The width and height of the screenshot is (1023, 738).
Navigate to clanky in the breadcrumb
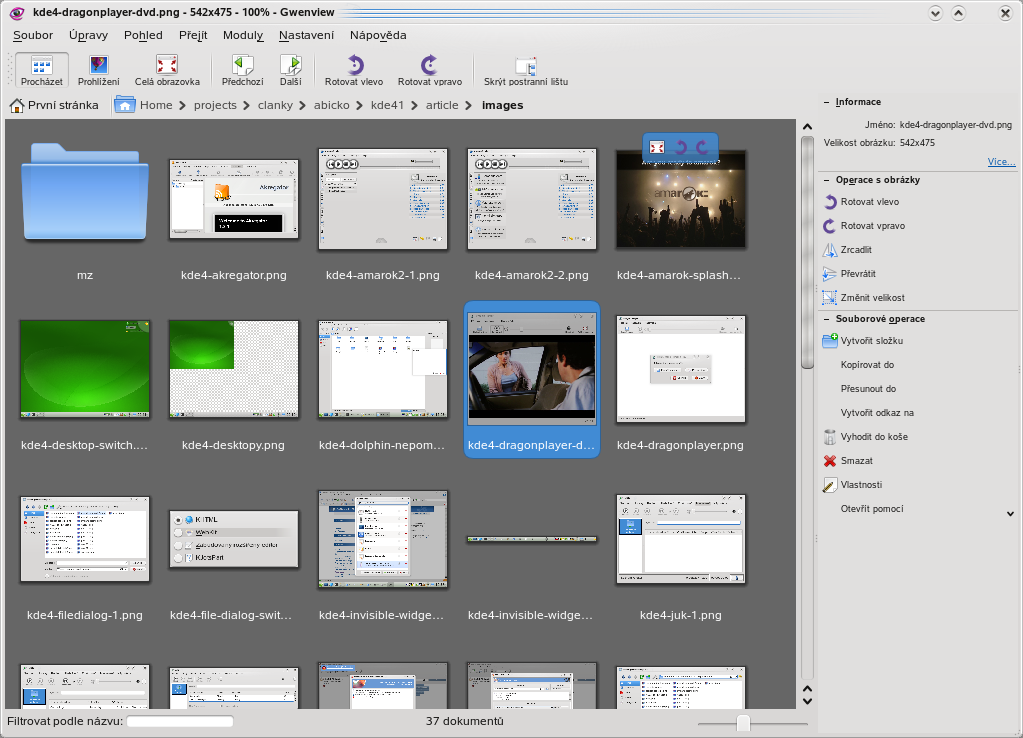click(x=275, y=105)
